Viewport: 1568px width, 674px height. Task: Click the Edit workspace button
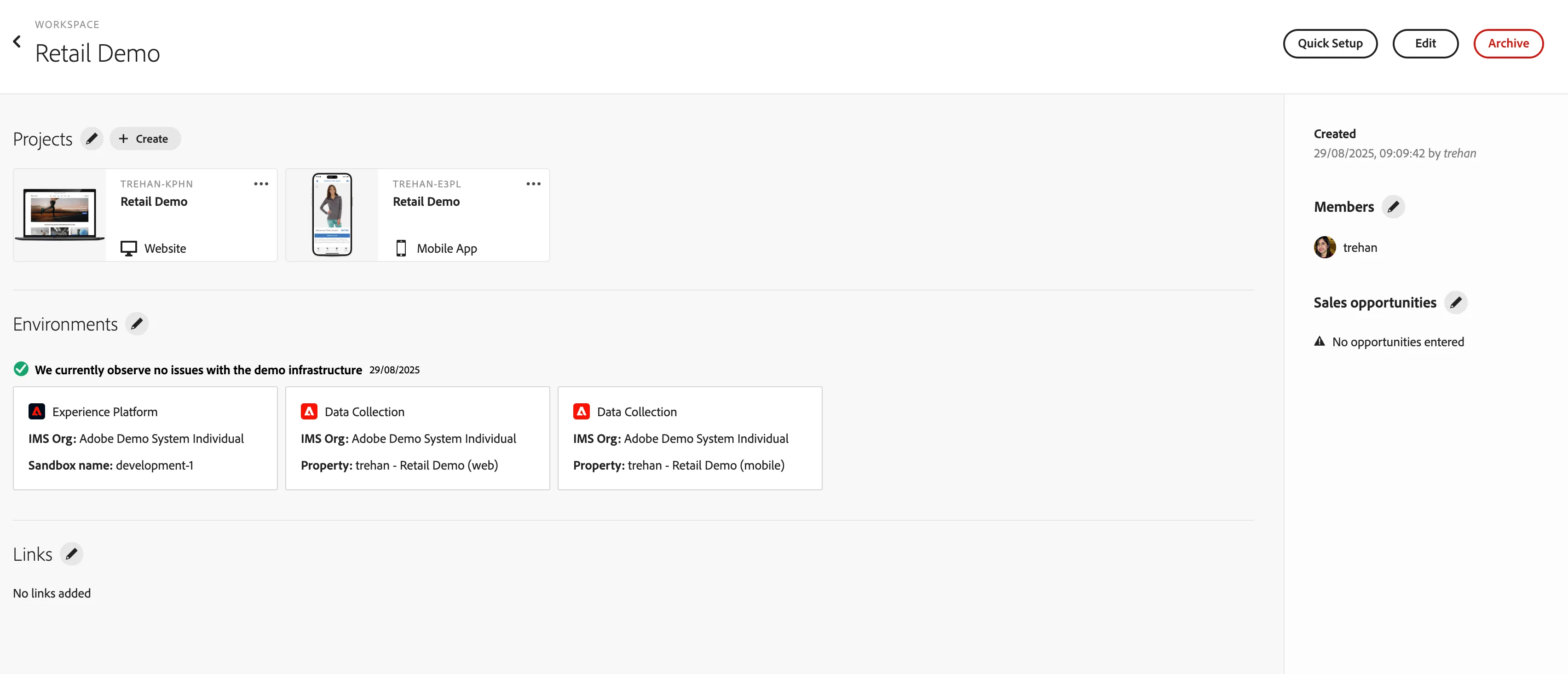[1425, 43]
